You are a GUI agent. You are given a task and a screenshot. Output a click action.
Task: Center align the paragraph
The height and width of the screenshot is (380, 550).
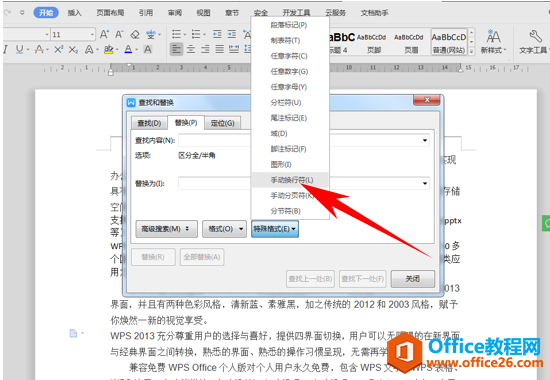[x=191, y=49]
